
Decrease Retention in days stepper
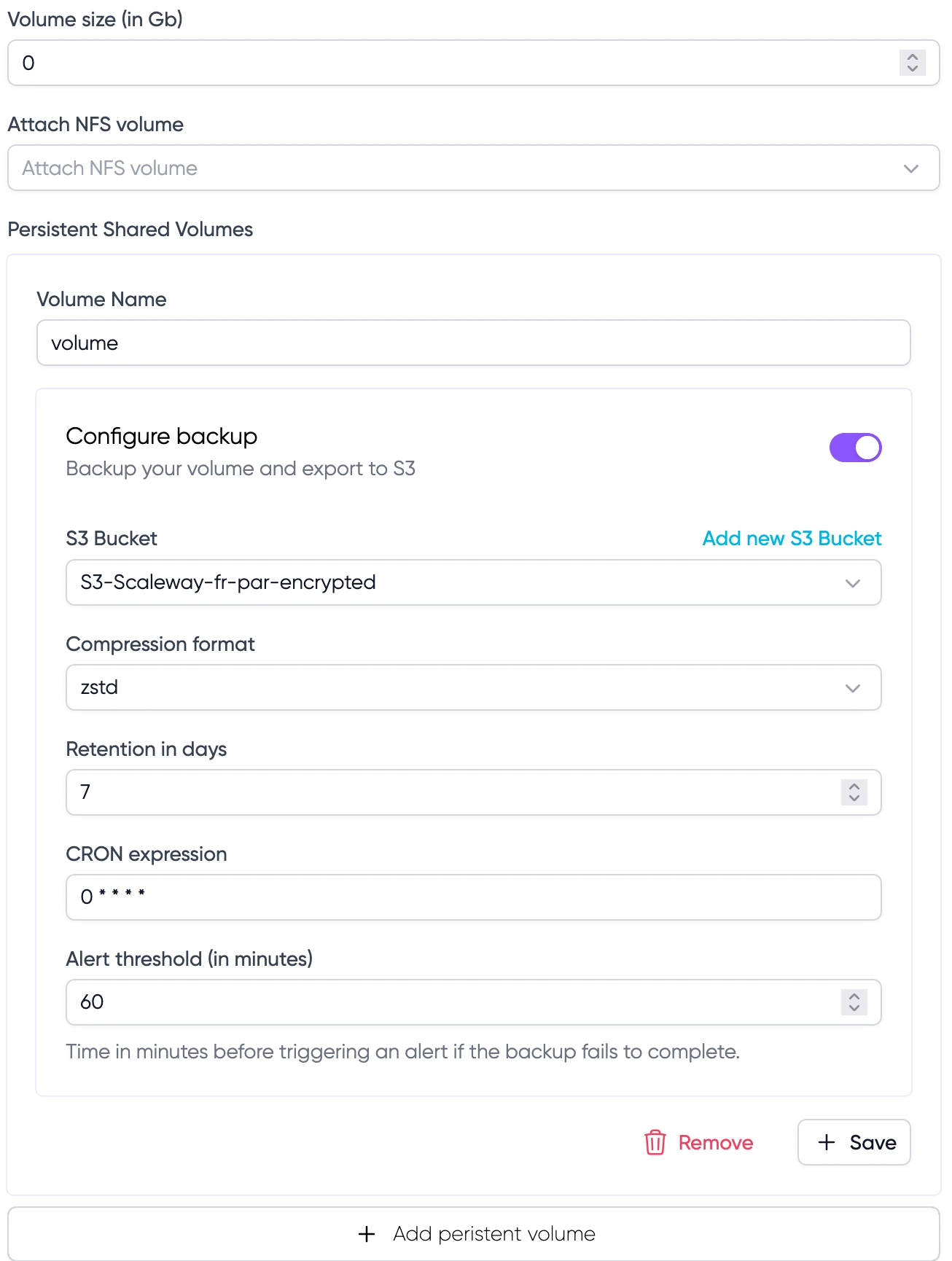click(854, 798)
